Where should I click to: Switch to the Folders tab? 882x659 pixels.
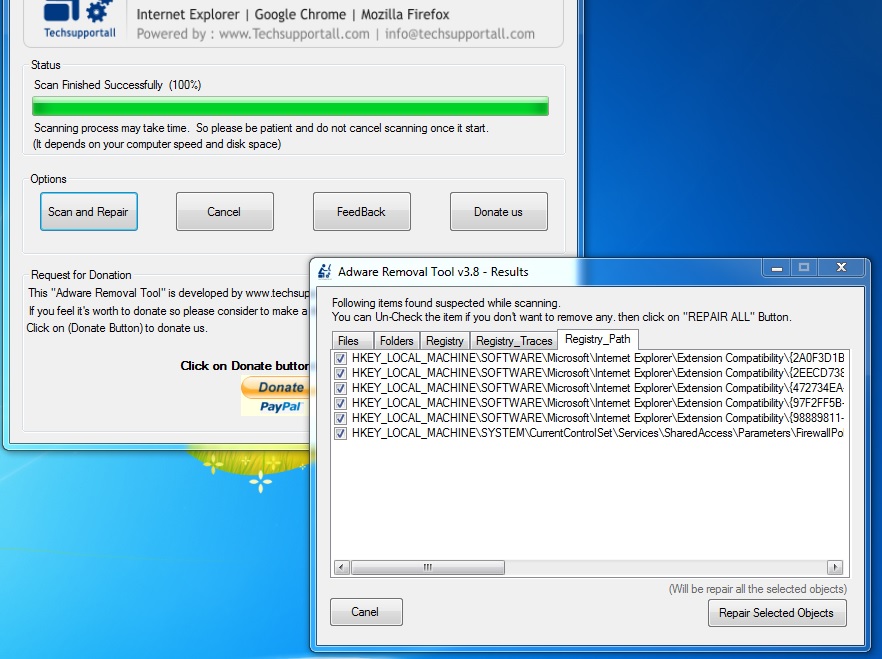click(397, 341)
